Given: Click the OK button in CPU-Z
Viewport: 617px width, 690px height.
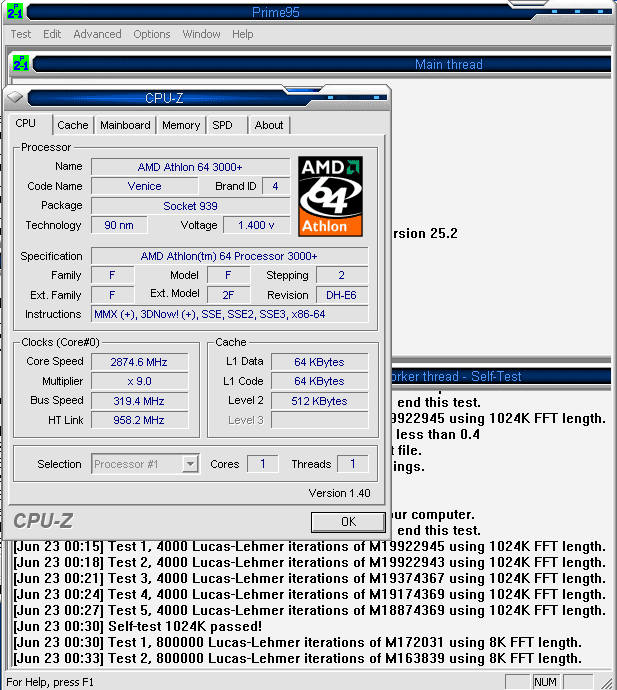Looking at the screenshot, I should [x=348, y=521].
